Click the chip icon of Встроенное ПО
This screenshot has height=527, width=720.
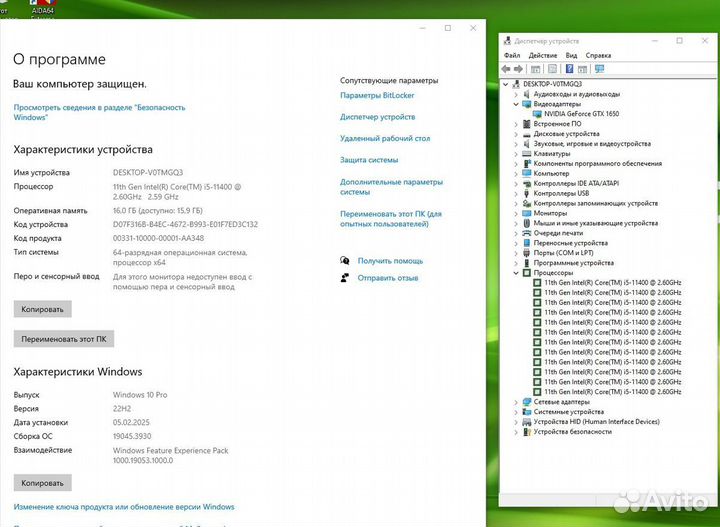pyautogui.click(x=527, y=124)
